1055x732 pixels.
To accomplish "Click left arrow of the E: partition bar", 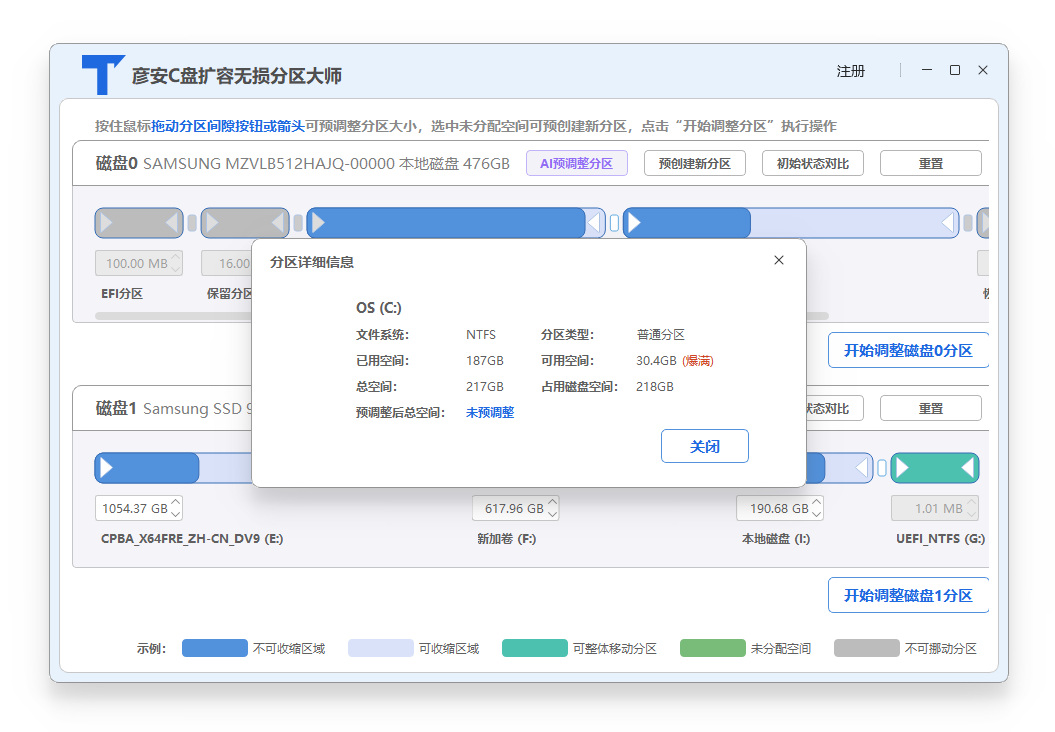I will coord(106,468).
